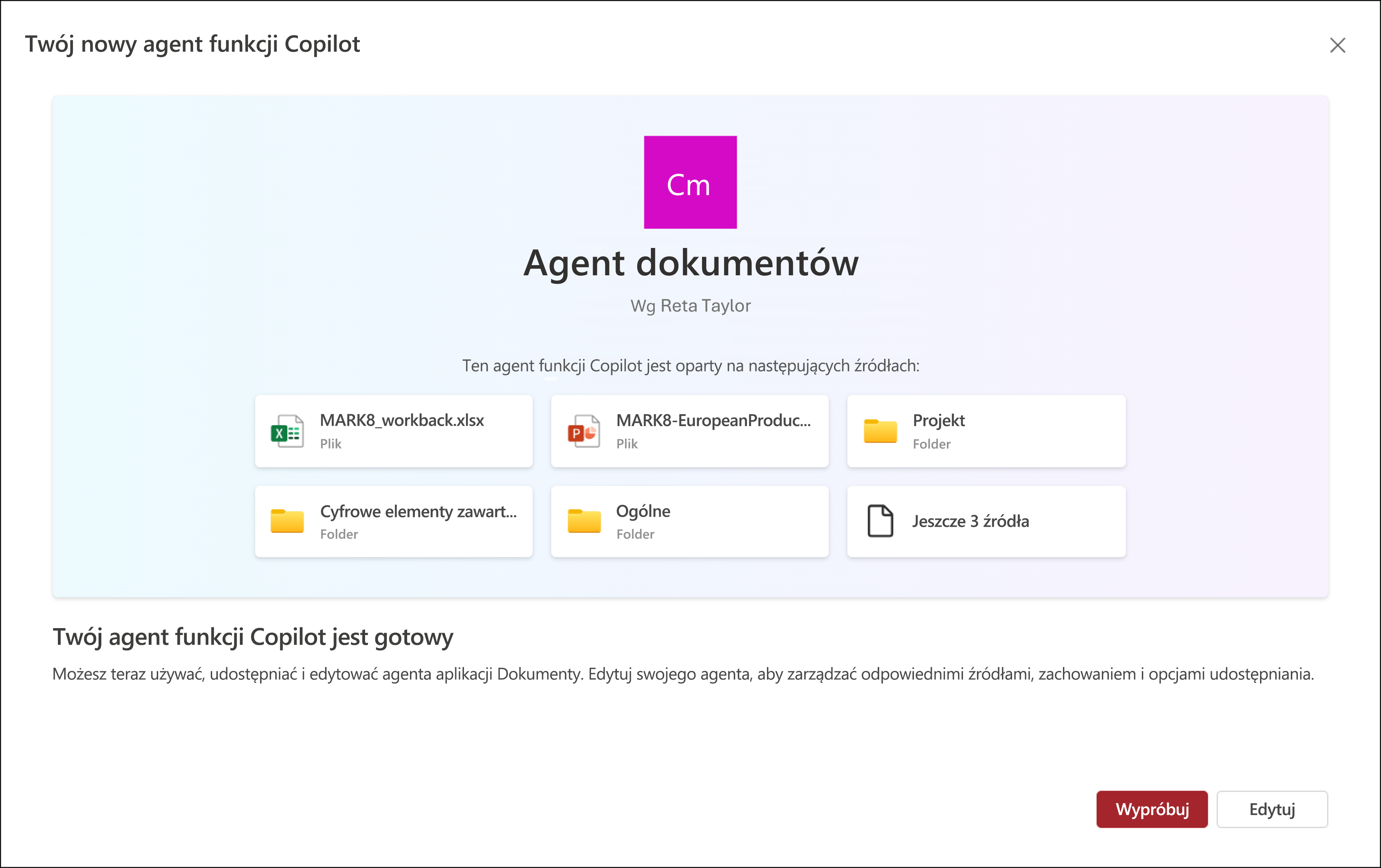The width and height of the screenshot is (1381, 868).
Task: Click the Folder label under Cyfrowe elementy
Action: tap(338, 534)
